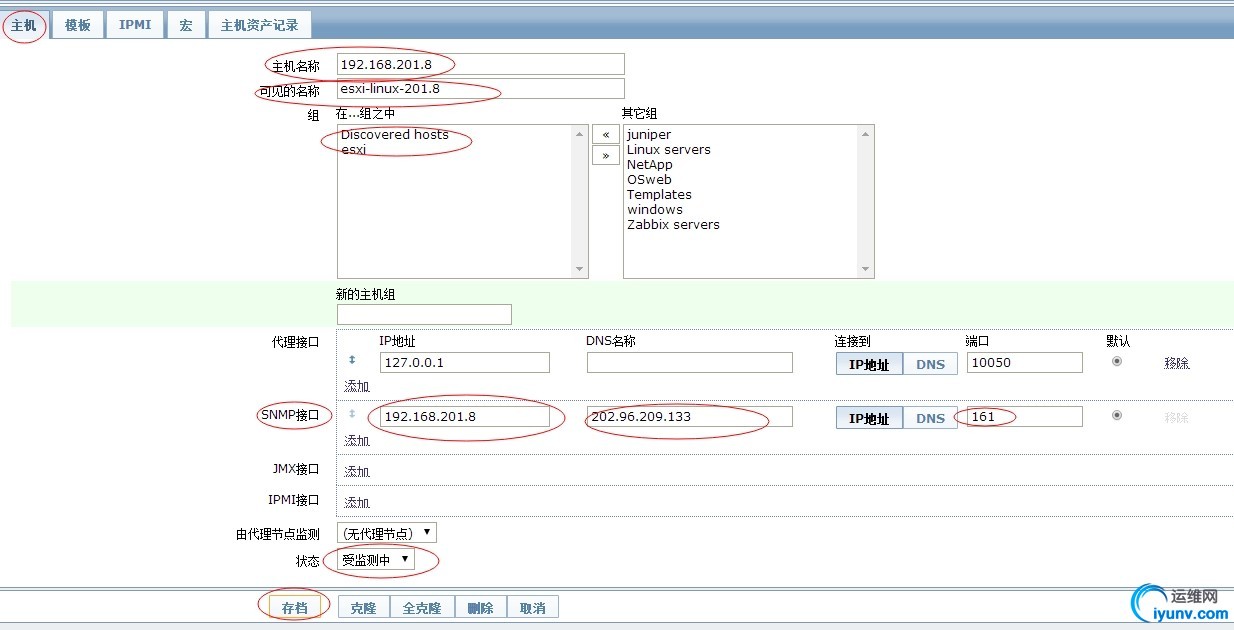Screen dimensions: 1234x630
Task: Select default radio for agent interface
Action: tap(1117, 361)
